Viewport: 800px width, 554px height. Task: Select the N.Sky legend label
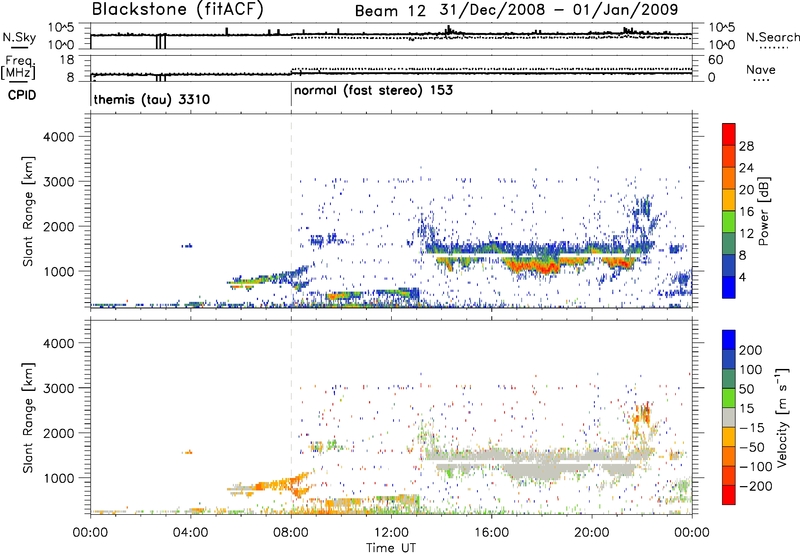click(x=19, y=37)
